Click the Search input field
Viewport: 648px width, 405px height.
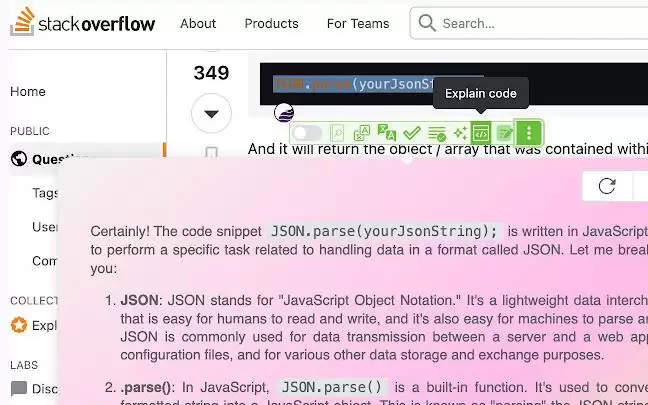point(529,23)
